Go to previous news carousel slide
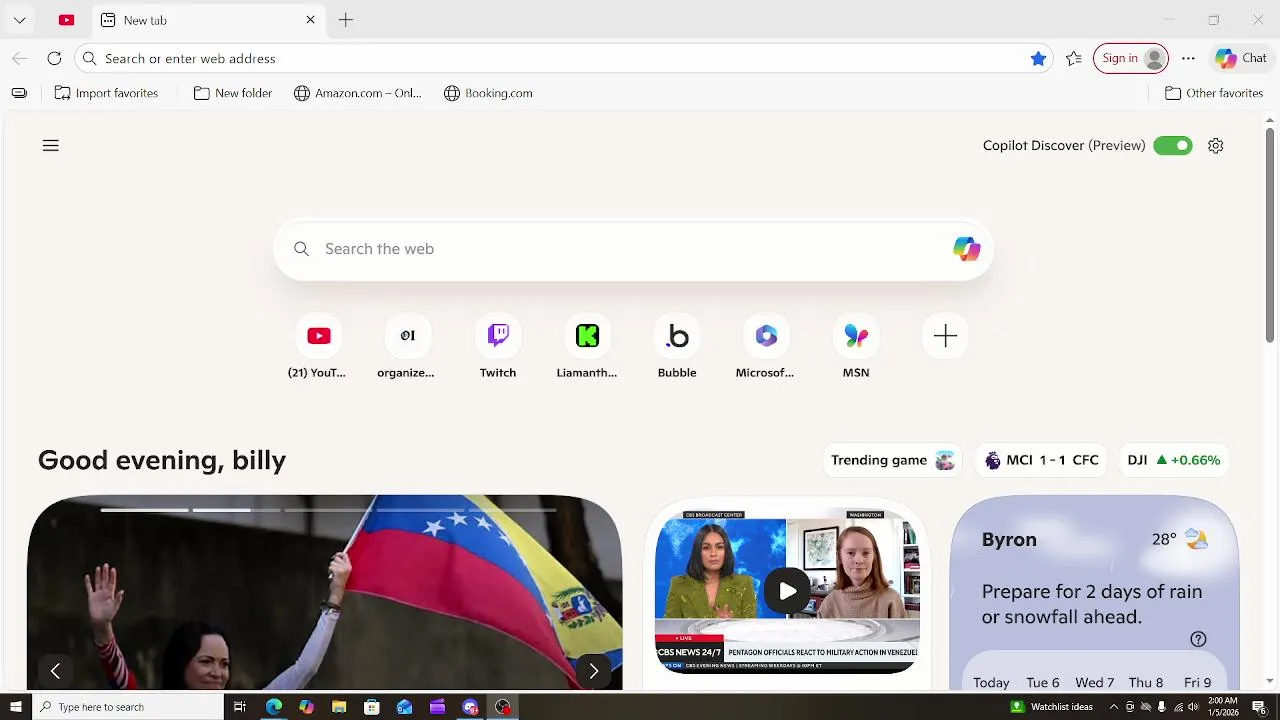The image size is (1280, 720). [56, 671]
